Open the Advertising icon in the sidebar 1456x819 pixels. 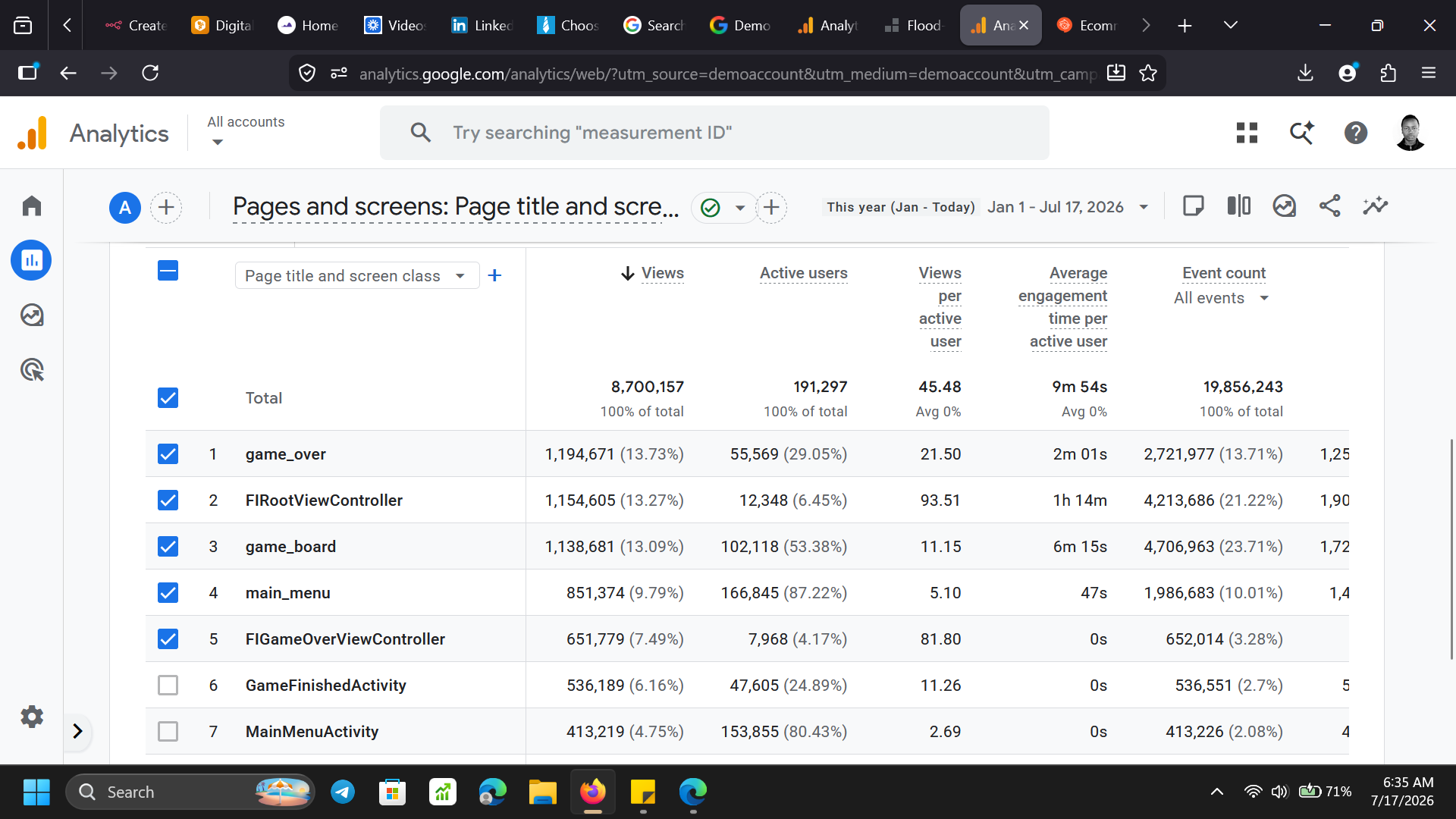coord(32,370)
